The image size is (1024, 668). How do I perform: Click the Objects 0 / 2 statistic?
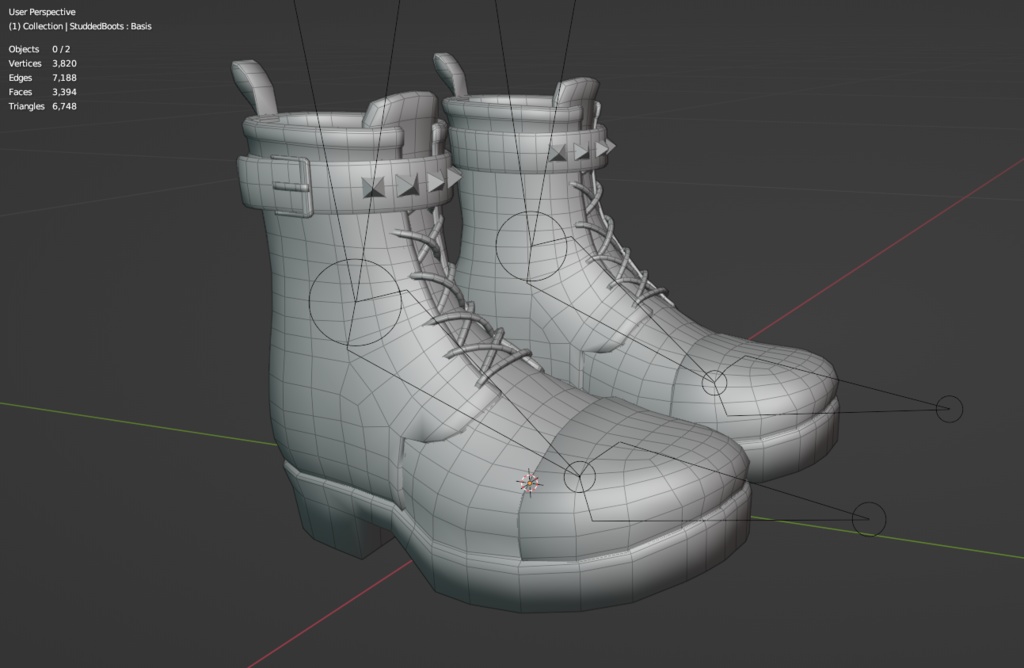click(x=38, y=48)
